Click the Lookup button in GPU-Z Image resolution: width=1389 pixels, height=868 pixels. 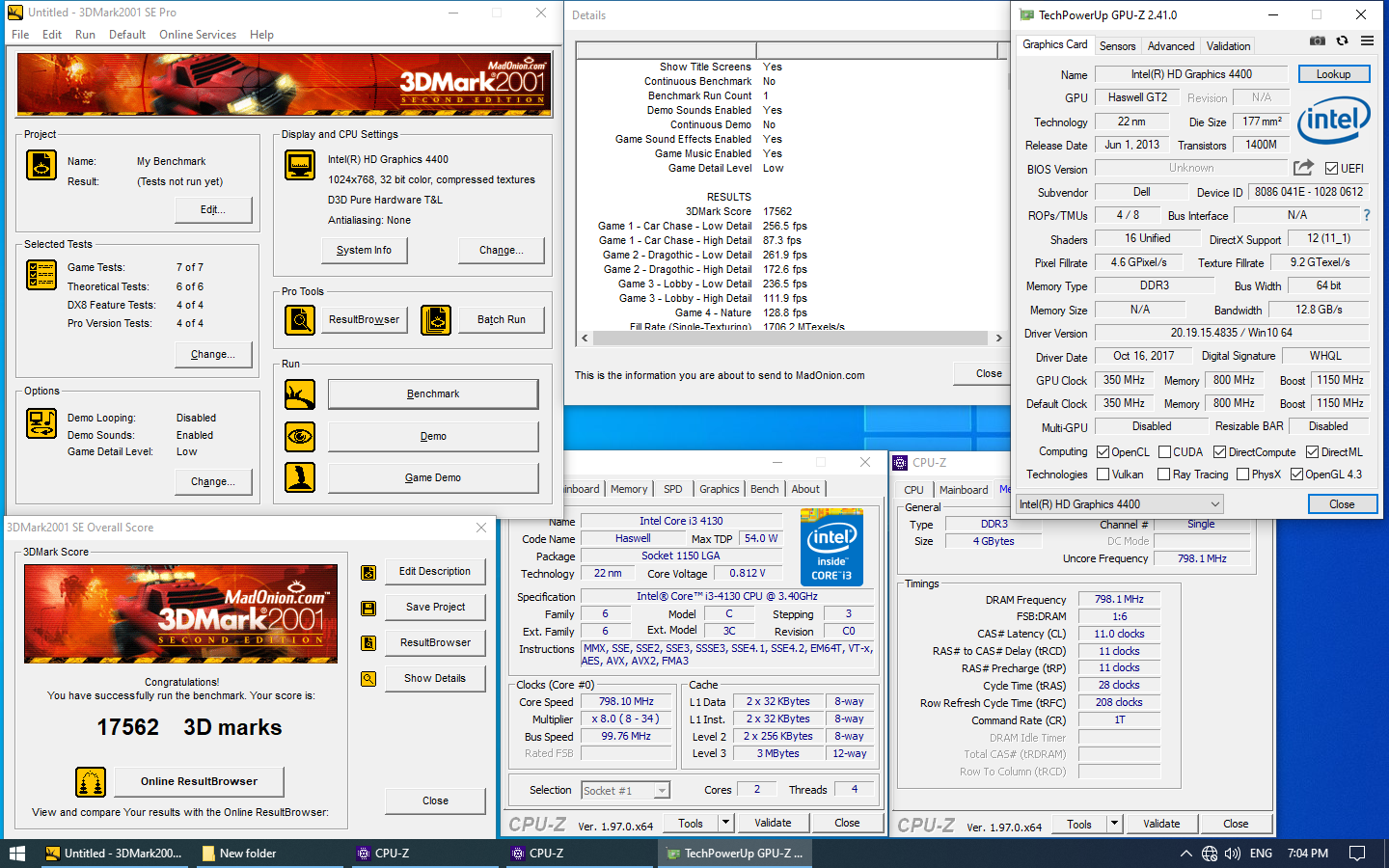[x=1334, y=74]
